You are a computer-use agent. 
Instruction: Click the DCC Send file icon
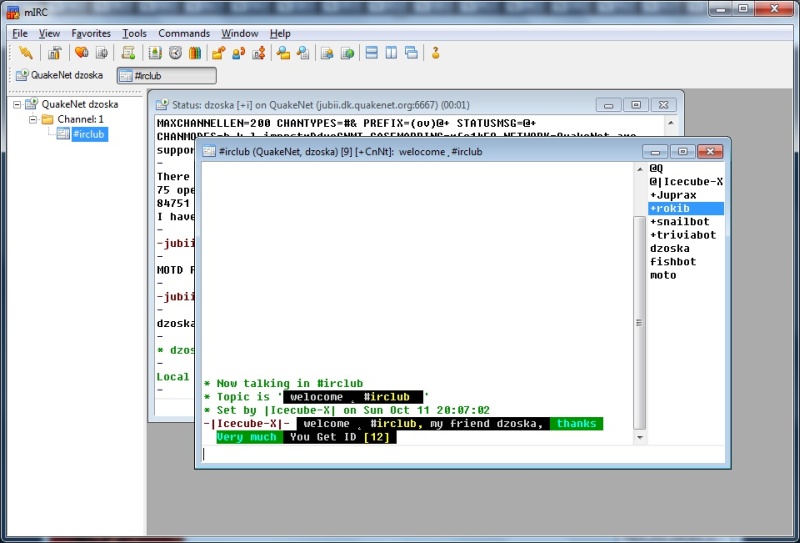[219, 53]
